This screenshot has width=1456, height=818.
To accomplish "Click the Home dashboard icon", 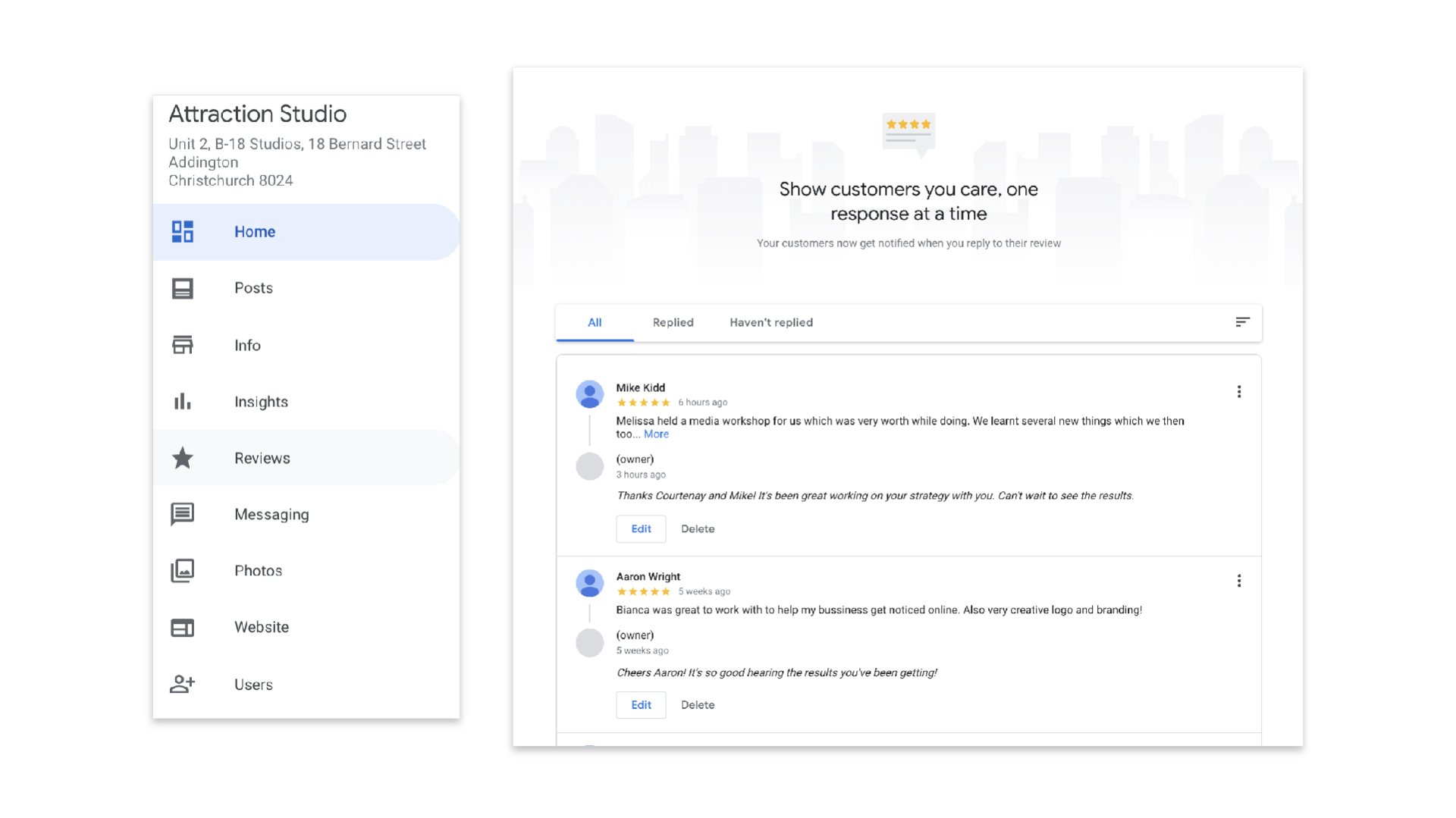I will [183, 232].
